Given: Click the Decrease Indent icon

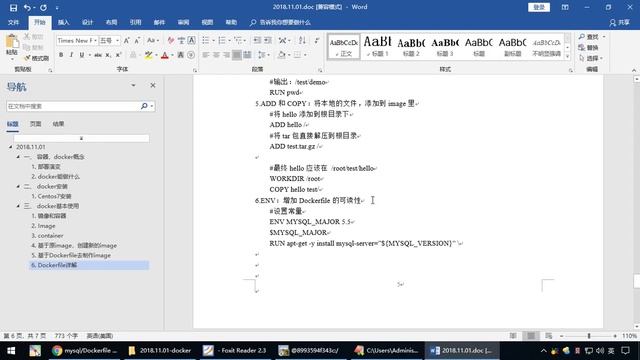Looking at the screenshot, I should coord(257,40).
